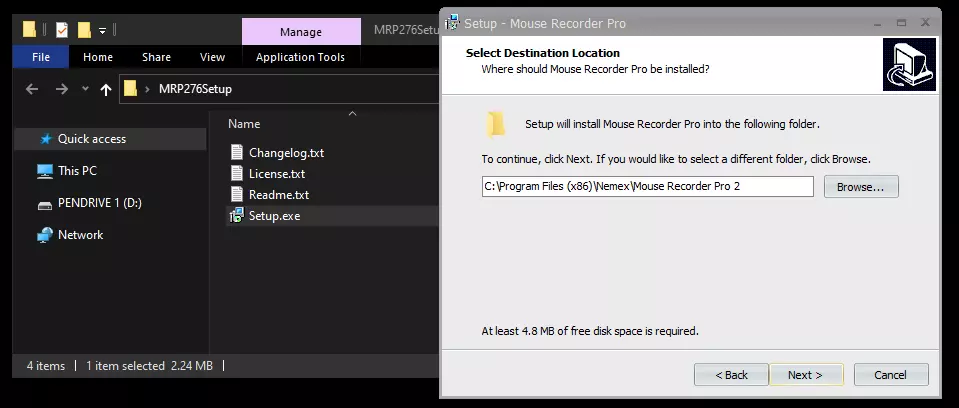Click the Setup.exe installer icon

236,215
